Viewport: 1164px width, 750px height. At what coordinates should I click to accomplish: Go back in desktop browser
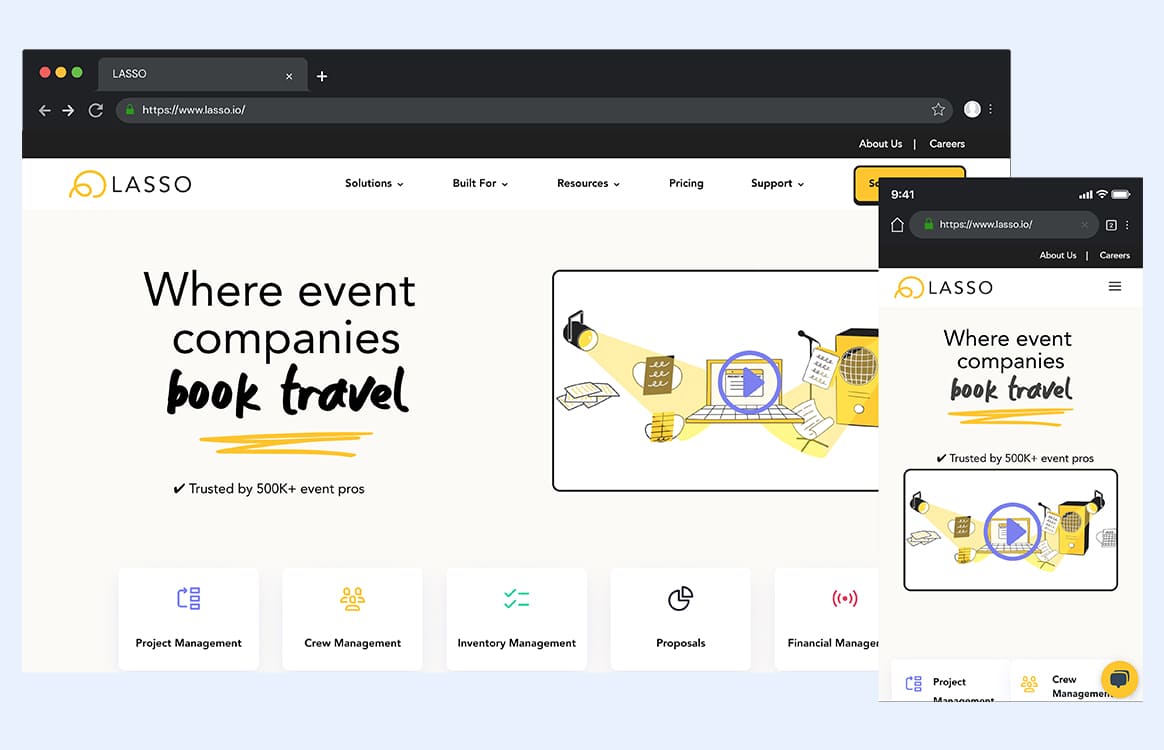[x=45, y=110]
